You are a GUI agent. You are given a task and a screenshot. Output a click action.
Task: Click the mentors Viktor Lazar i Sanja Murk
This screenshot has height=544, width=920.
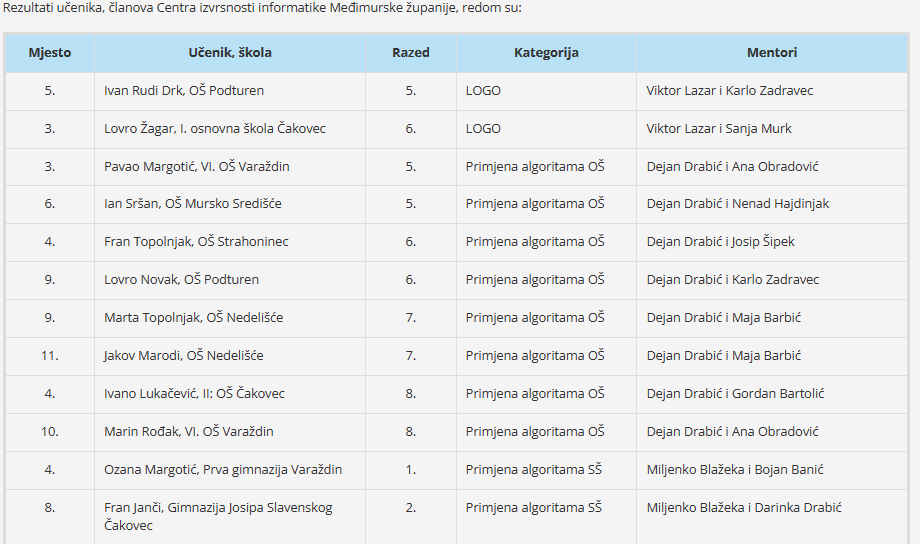719,129
